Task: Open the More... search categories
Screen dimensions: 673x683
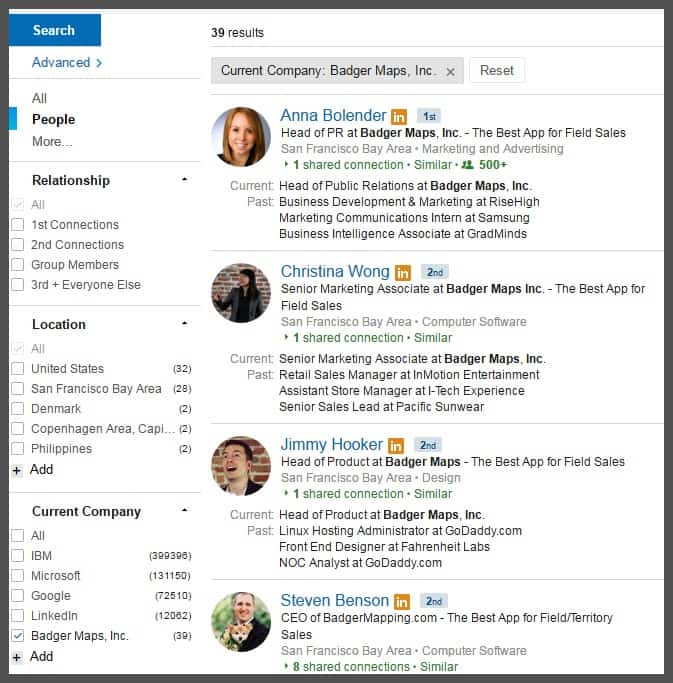Action: coord(52,142)
